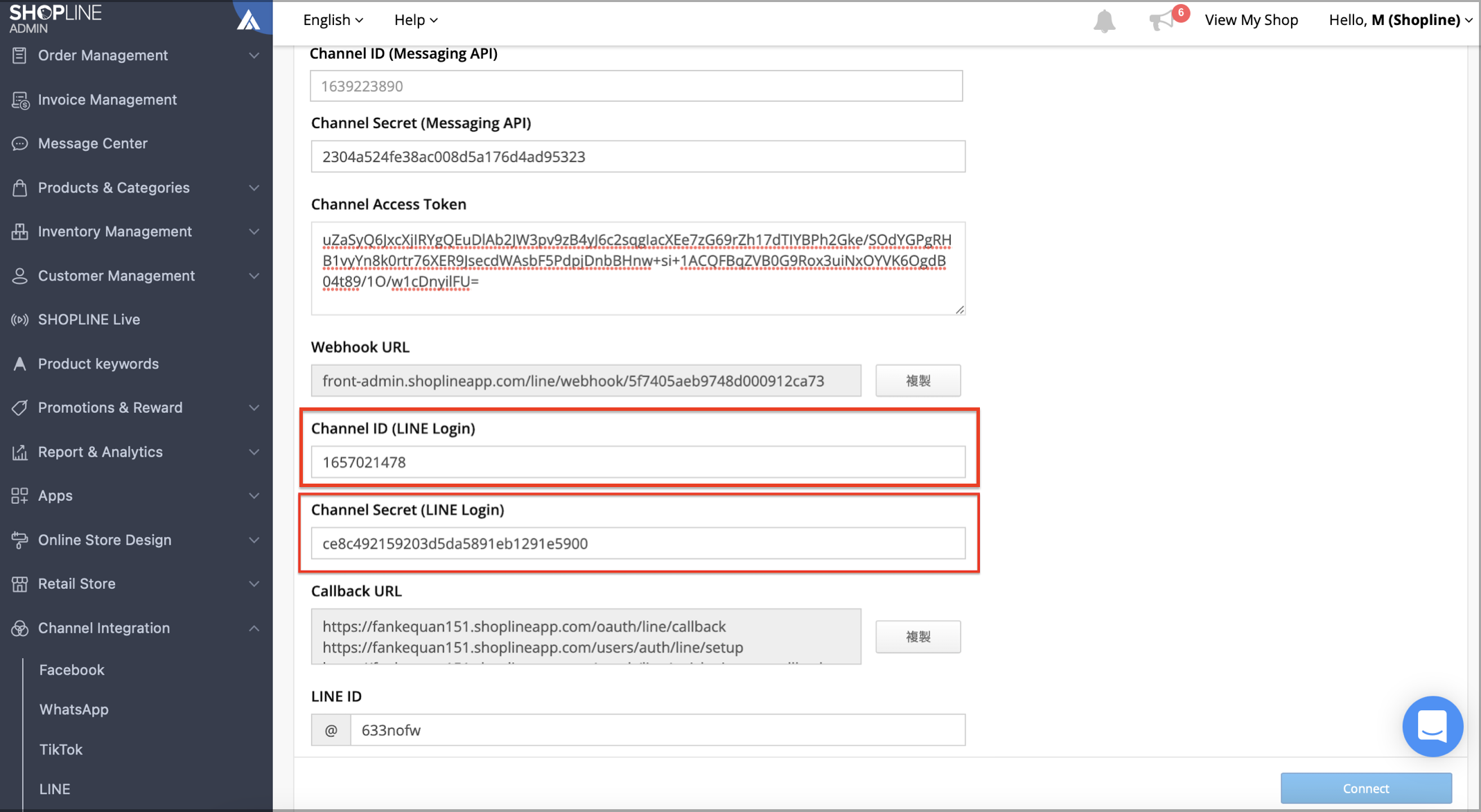Expand Inventory Management chevron

[254, 231]
